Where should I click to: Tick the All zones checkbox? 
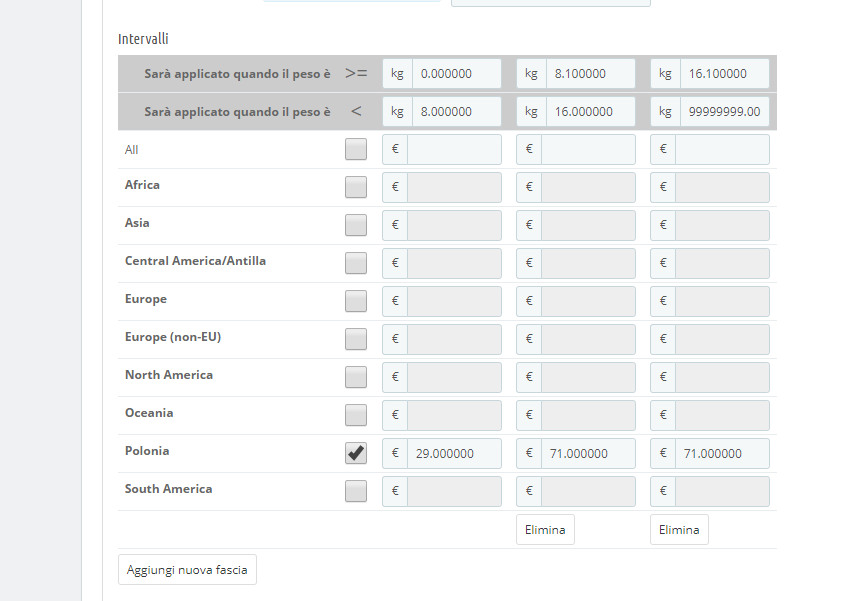point(356,149)
